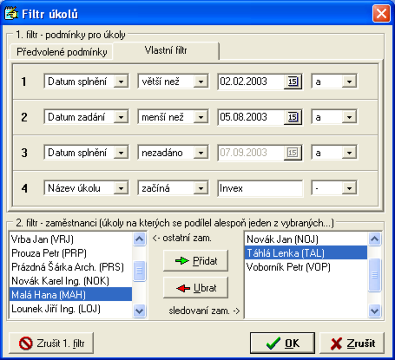Cancel dialog with Zrušit button
The height and width of the screenshot is (360, 395).
click(x=352, y=343)
